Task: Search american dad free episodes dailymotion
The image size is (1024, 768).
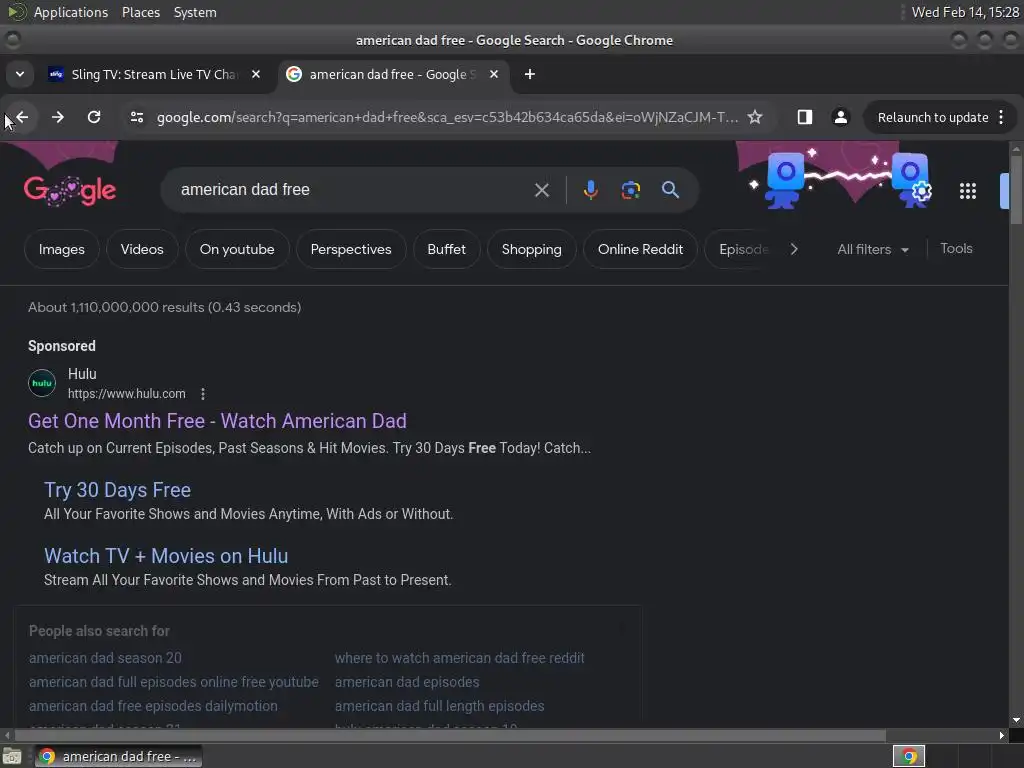Action: pyautogui.click(x=153, y=707)
